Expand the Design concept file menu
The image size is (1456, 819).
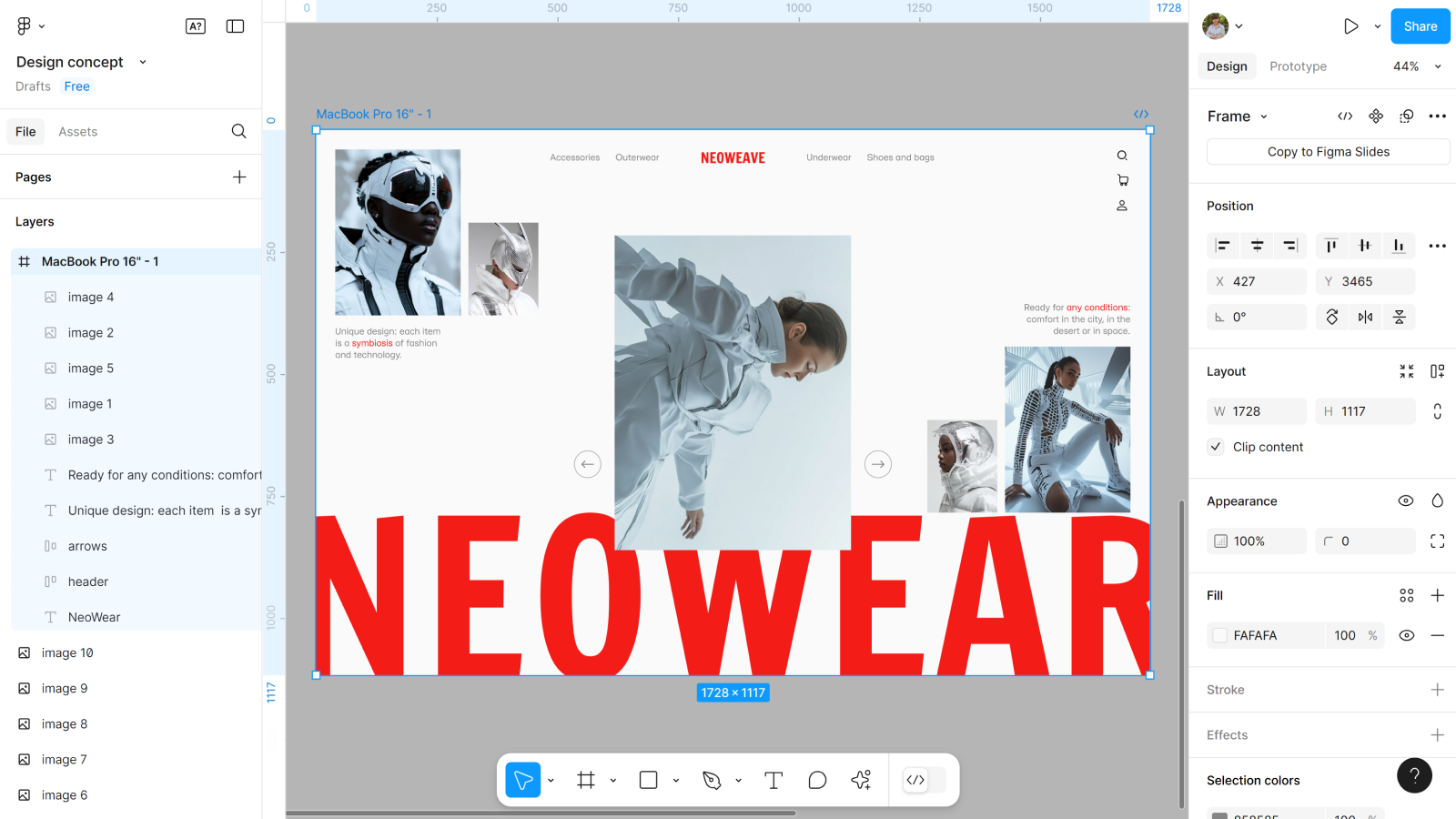(143, 62)
